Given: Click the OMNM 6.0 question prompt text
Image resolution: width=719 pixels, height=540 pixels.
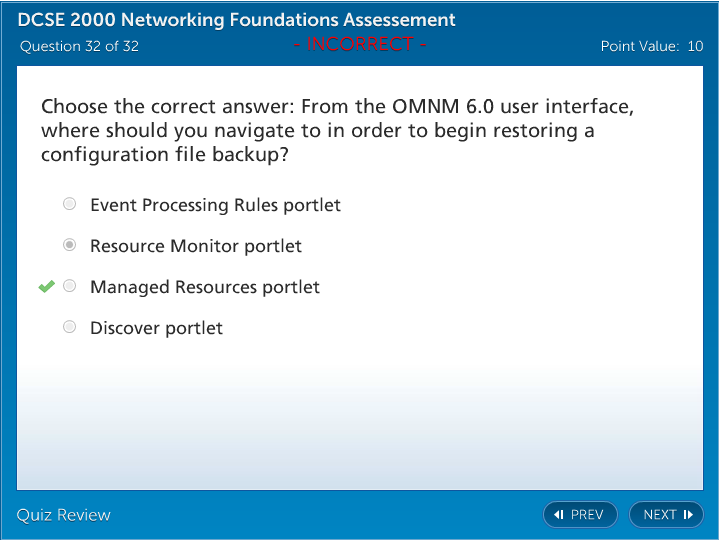Looking at the screenshot, I should [337, 131].
